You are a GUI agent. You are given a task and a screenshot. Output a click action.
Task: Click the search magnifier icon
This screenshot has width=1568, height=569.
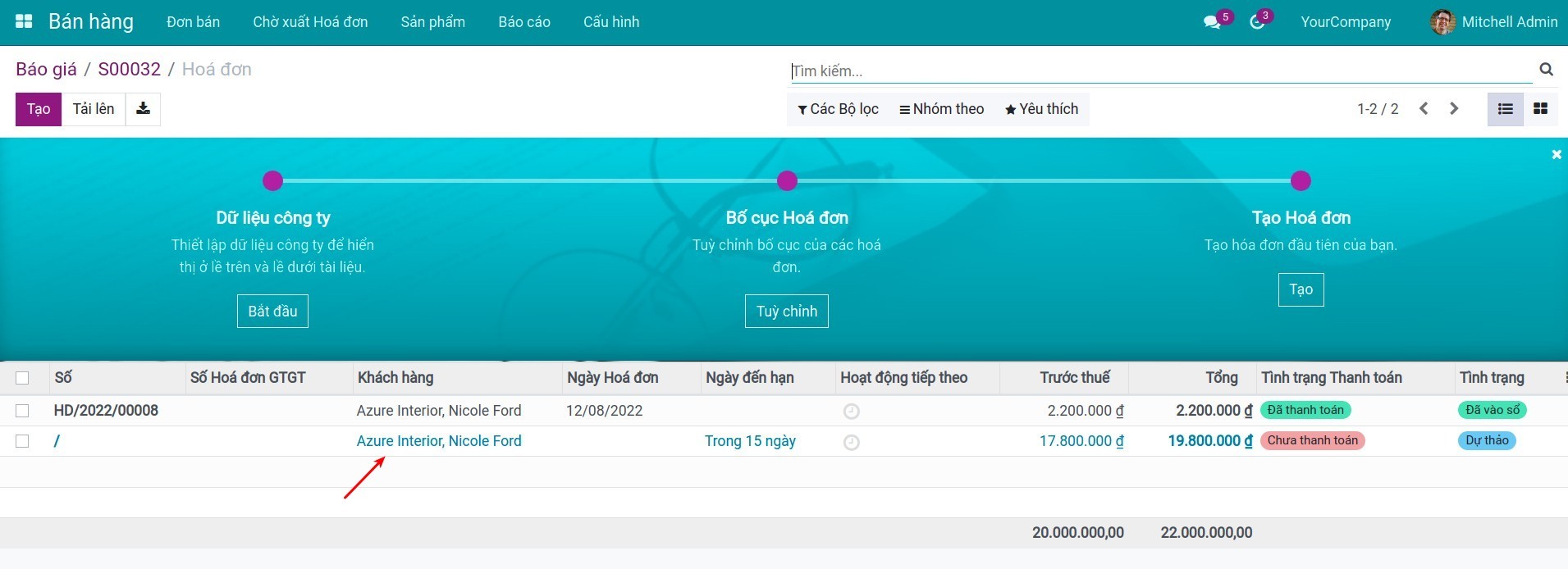coord(1546,70)
